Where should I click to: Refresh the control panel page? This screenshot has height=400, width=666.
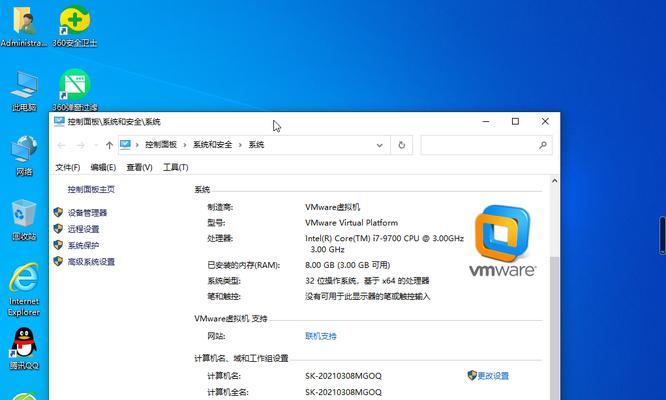point(401,145)
